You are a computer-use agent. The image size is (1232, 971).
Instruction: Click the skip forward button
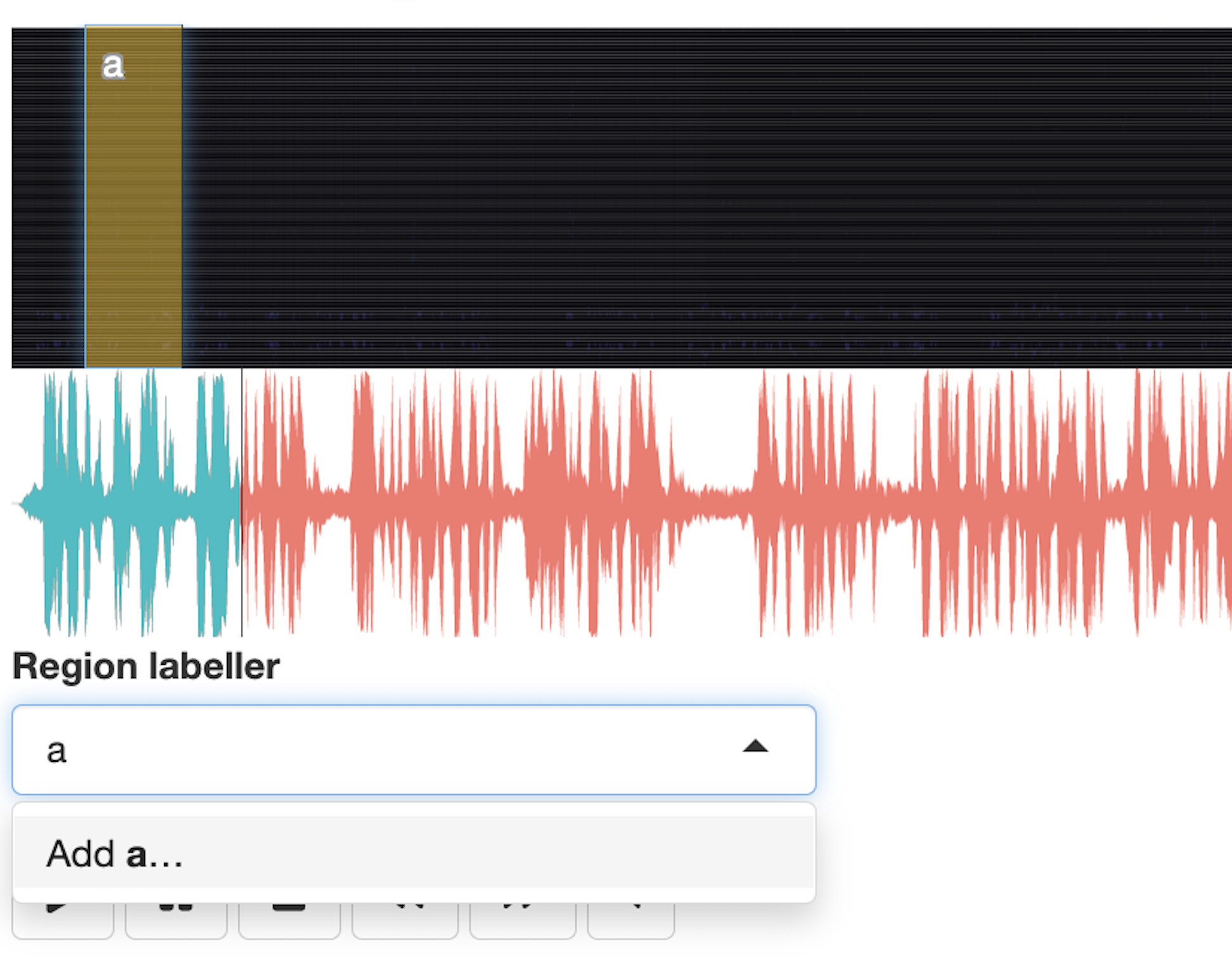click(522, 920)
